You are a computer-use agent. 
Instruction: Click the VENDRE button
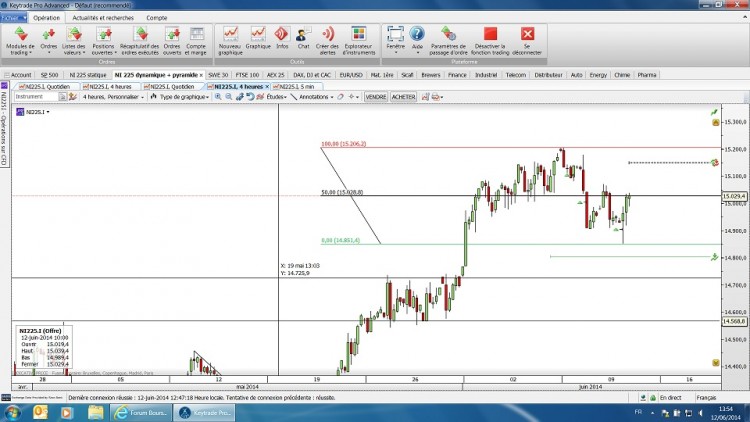click(375, 97)
